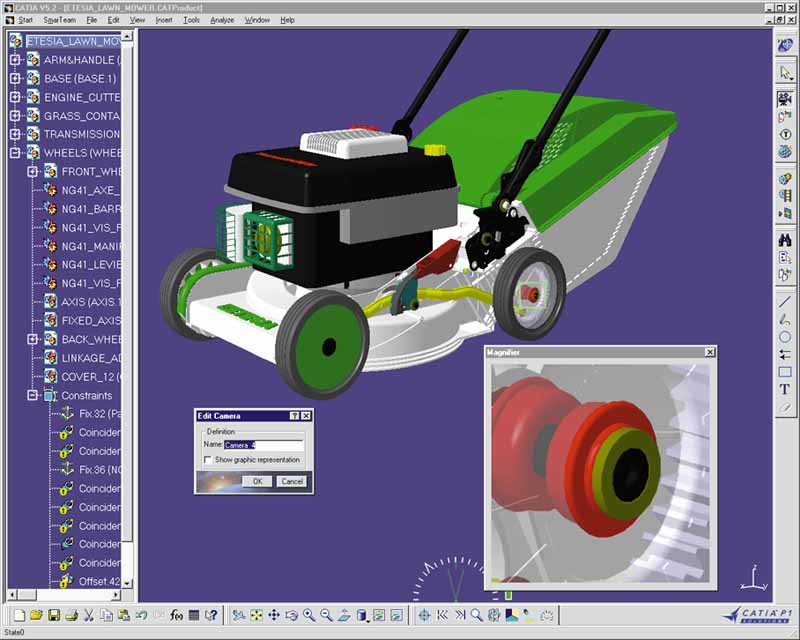Select the Text annotation T tool
The width and height of the screenshot is (800, 640).
coord(785,389)
